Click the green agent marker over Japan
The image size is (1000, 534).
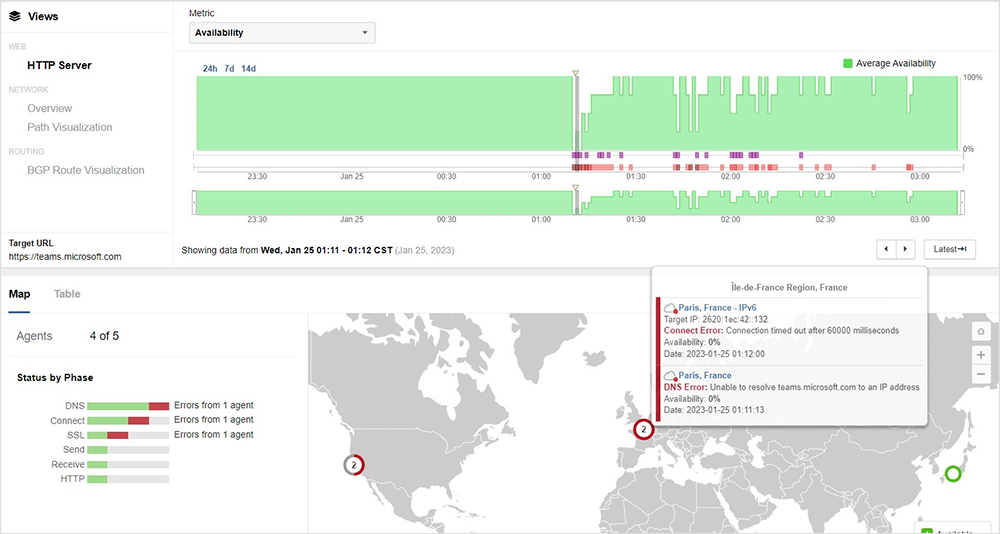[952, 474]
